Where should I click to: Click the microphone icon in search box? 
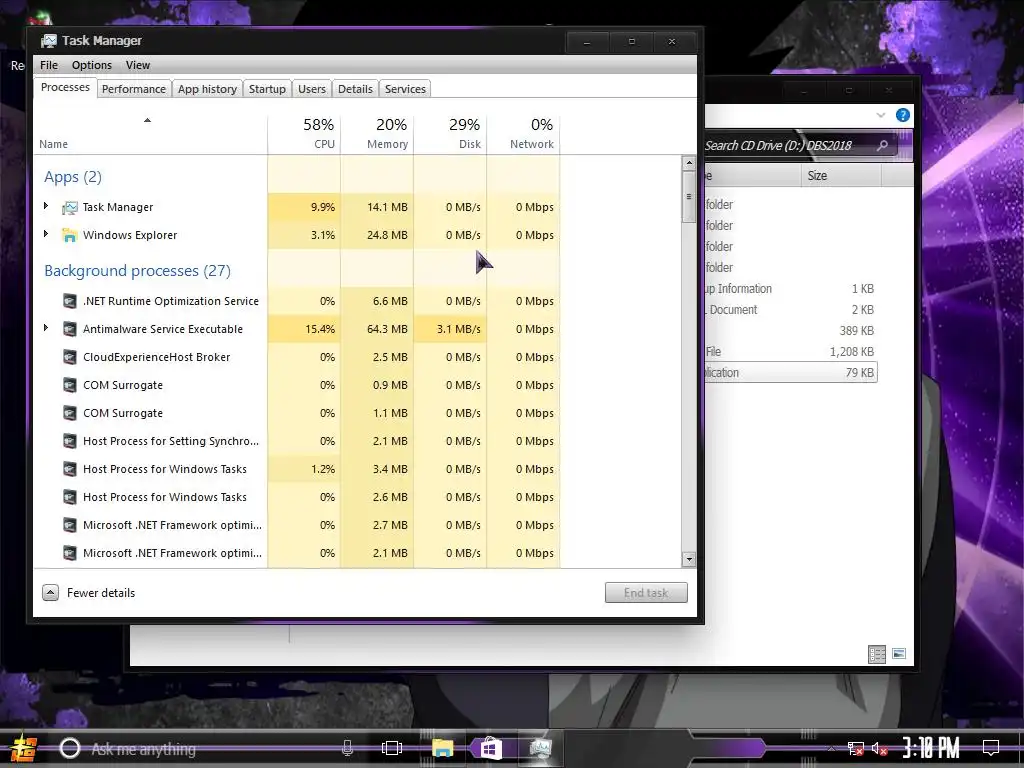coord(347,748)
